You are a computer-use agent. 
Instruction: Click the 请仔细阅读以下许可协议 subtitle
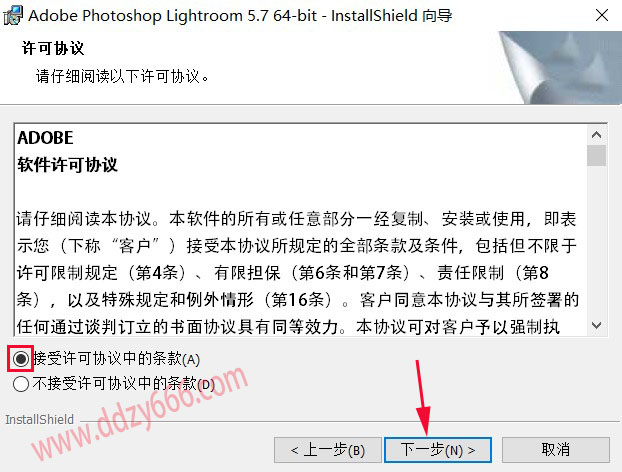click(122, 76)
